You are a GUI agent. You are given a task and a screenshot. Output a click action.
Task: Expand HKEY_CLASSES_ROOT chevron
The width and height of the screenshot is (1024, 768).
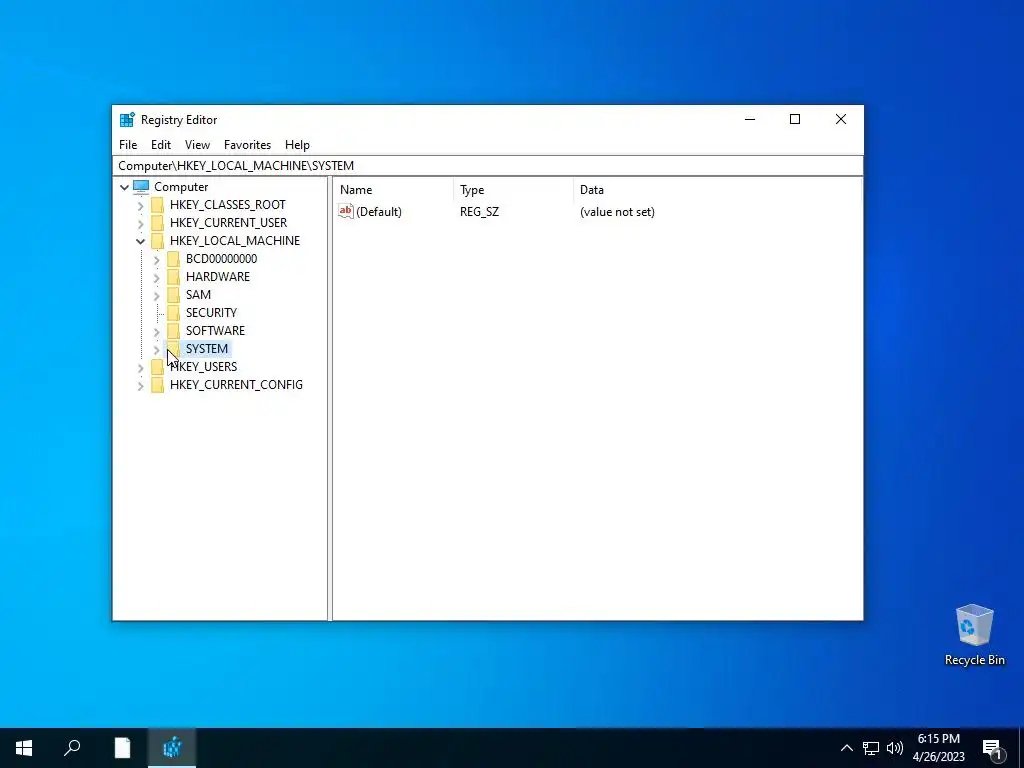click(140, 206)
